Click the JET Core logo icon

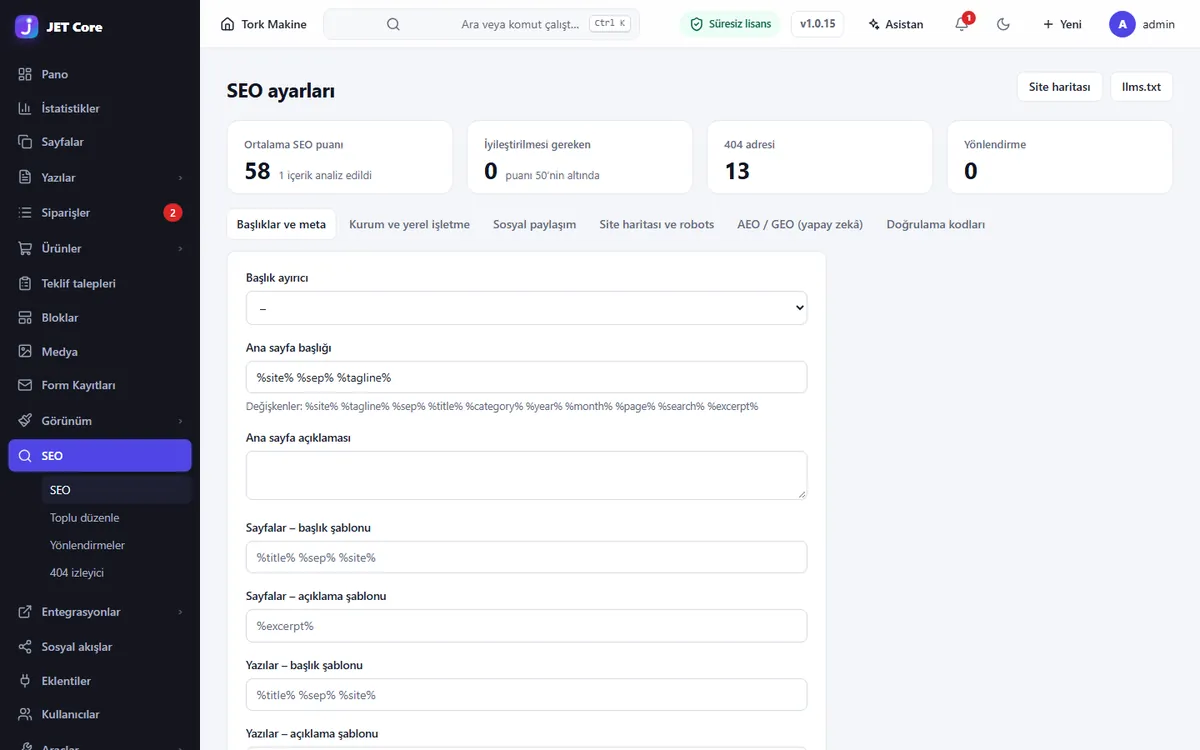click(x=27, y=26)
